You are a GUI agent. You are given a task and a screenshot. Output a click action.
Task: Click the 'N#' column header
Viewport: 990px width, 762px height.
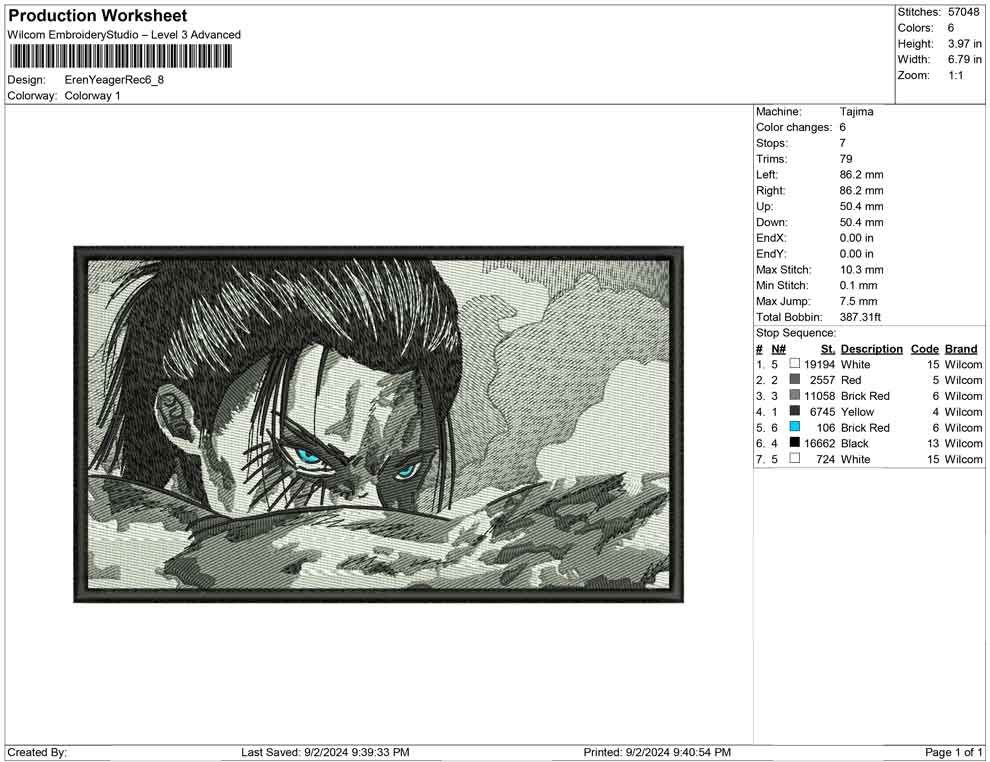pyautogui.click(x=778, y=349)
